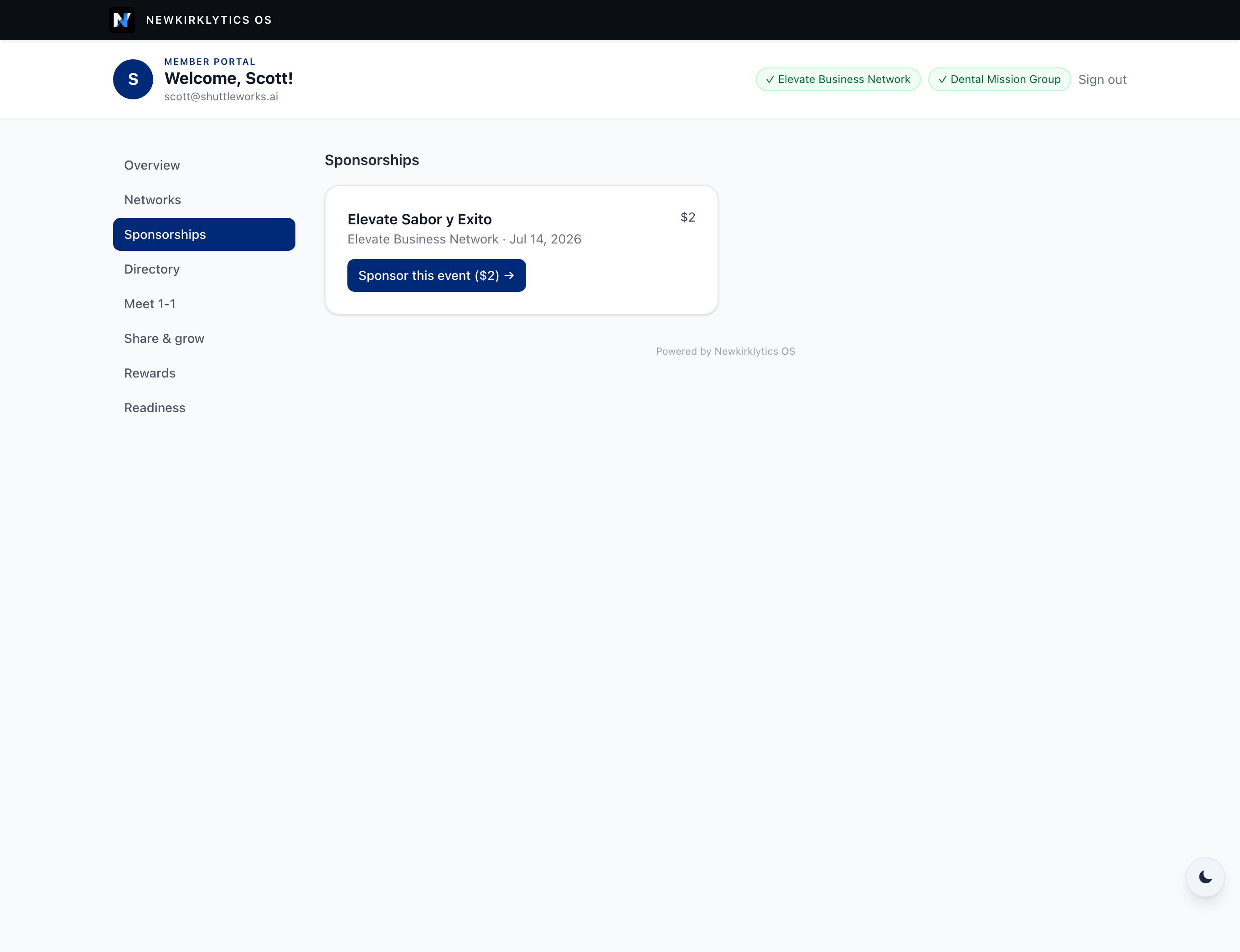Click the event date Jul 14, 2026 line
This screenshot has height=952, width=1240.
coord(464,239)
